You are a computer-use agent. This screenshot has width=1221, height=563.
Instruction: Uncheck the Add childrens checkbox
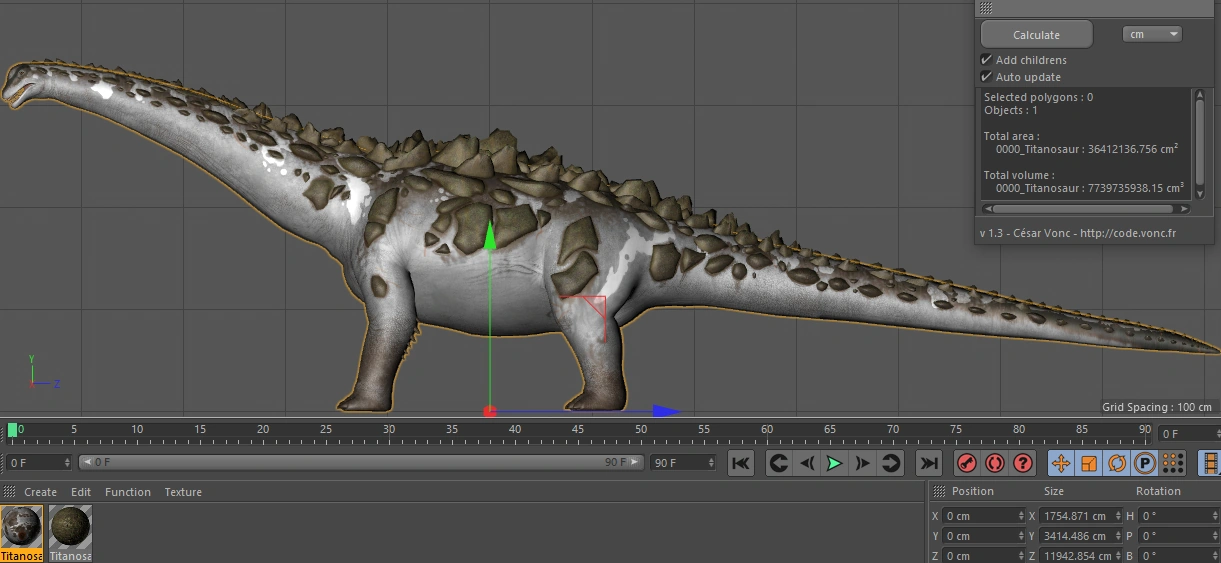(x=987, y=60)
